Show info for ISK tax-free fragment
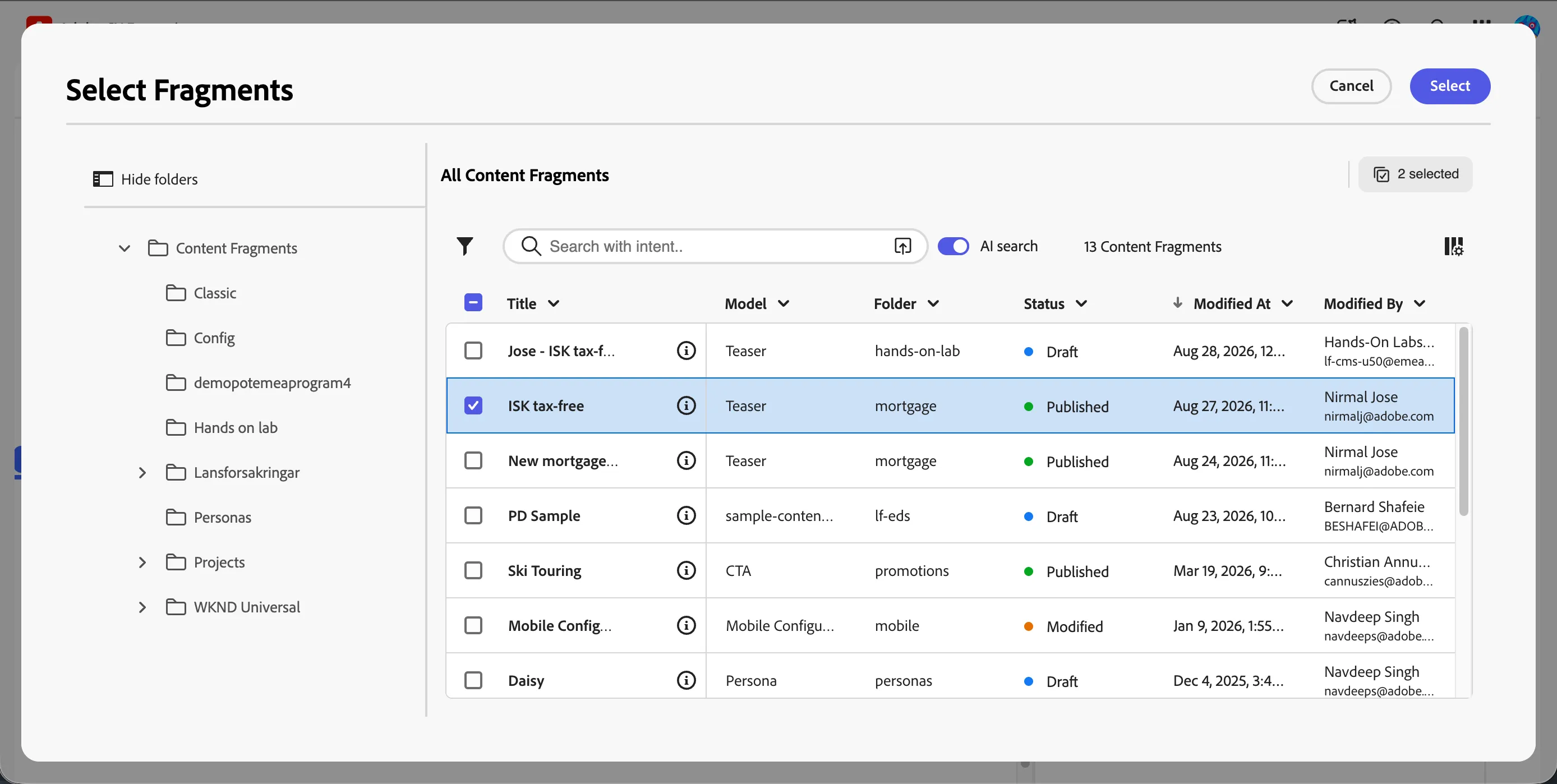Image resolution: width=1557 pixels, height=784 pixels. [x=686, y=405]
